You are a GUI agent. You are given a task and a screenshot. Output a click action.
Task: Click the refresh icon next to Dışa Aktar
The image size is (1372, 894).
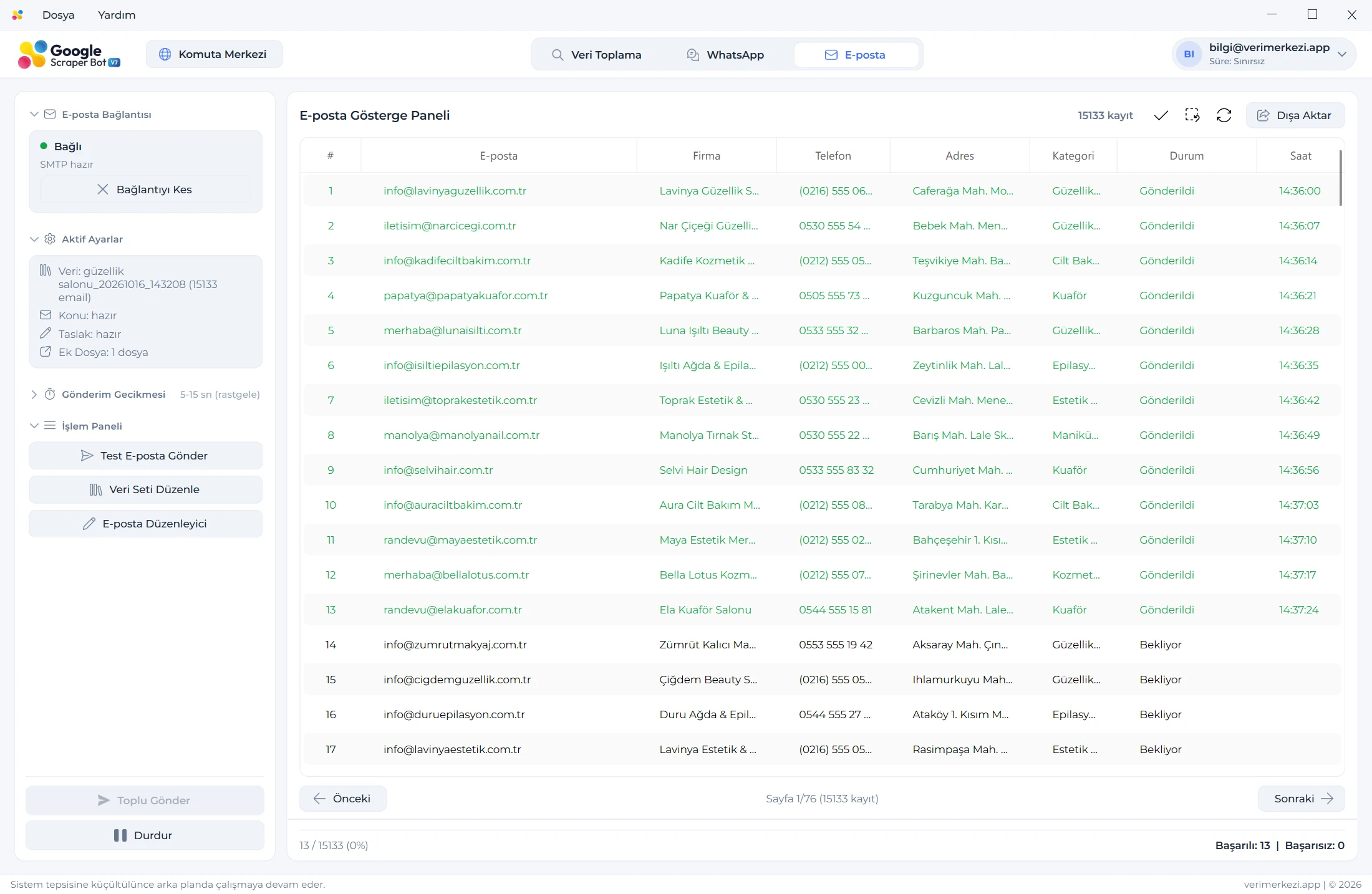1224,115
